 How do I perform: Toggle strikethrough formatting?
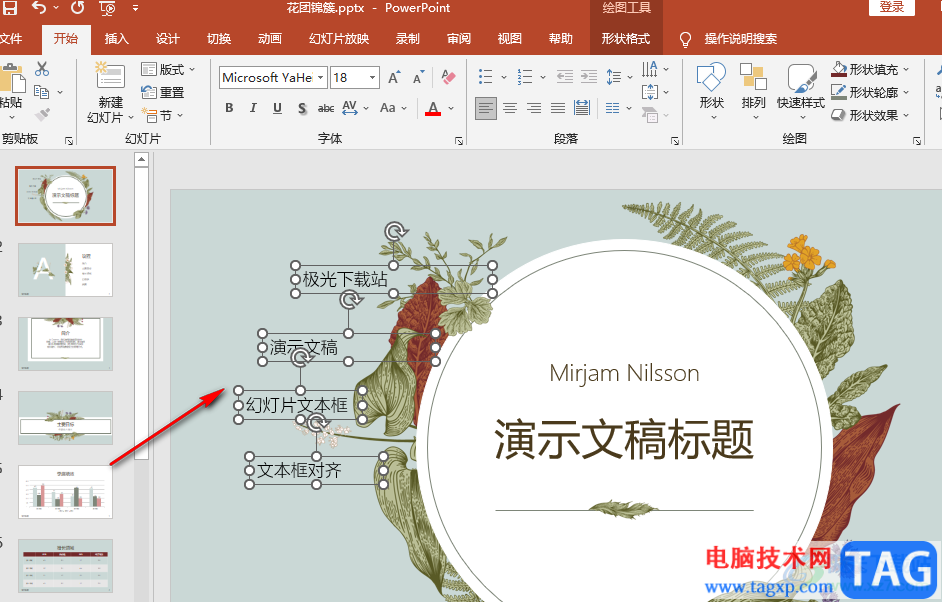click(326, 108)
